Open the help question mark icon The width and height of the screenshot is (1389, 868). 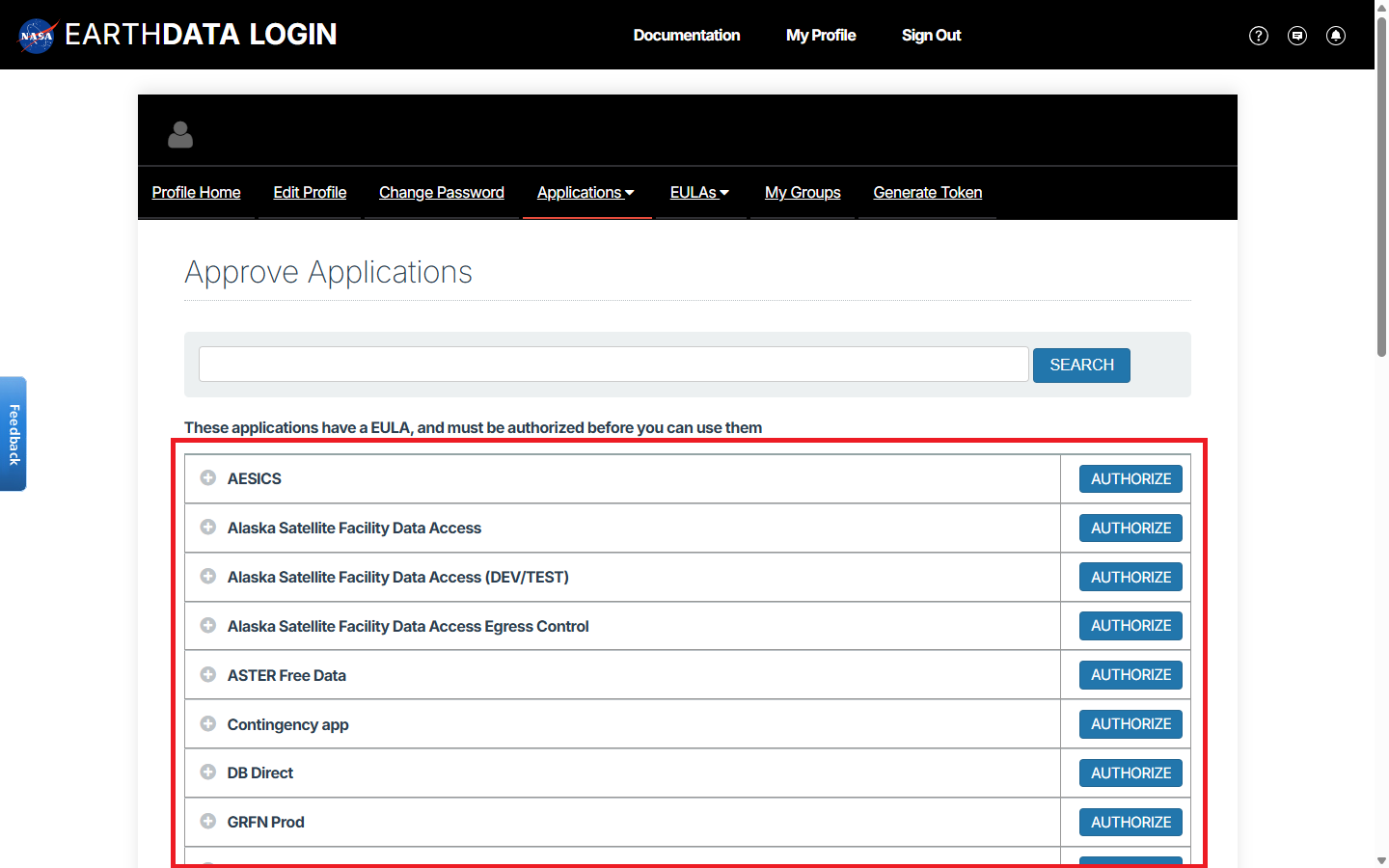(x=1259, y=36)
